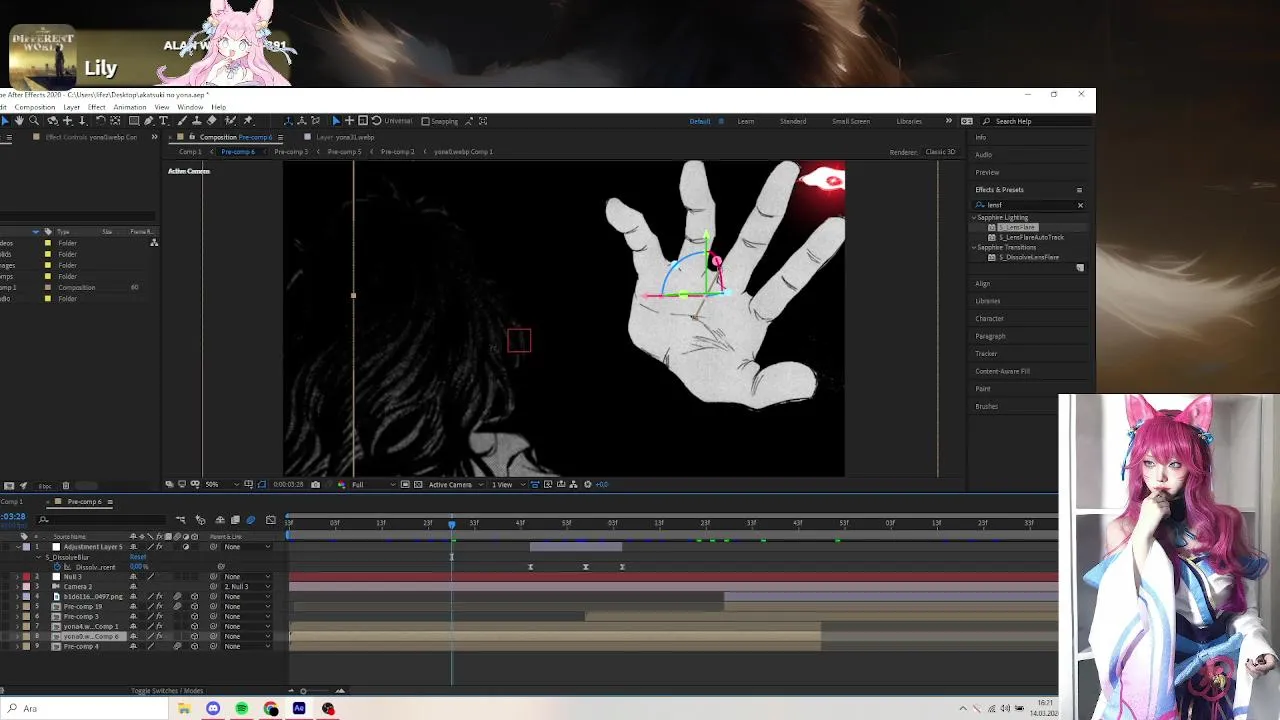Open the Window menu
This screenshot has height=720, width=1280.
click(190, 107)
